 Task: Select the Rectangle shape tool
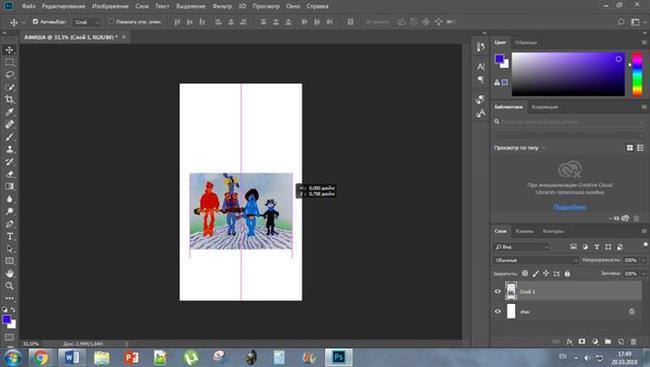pos(9,261)
